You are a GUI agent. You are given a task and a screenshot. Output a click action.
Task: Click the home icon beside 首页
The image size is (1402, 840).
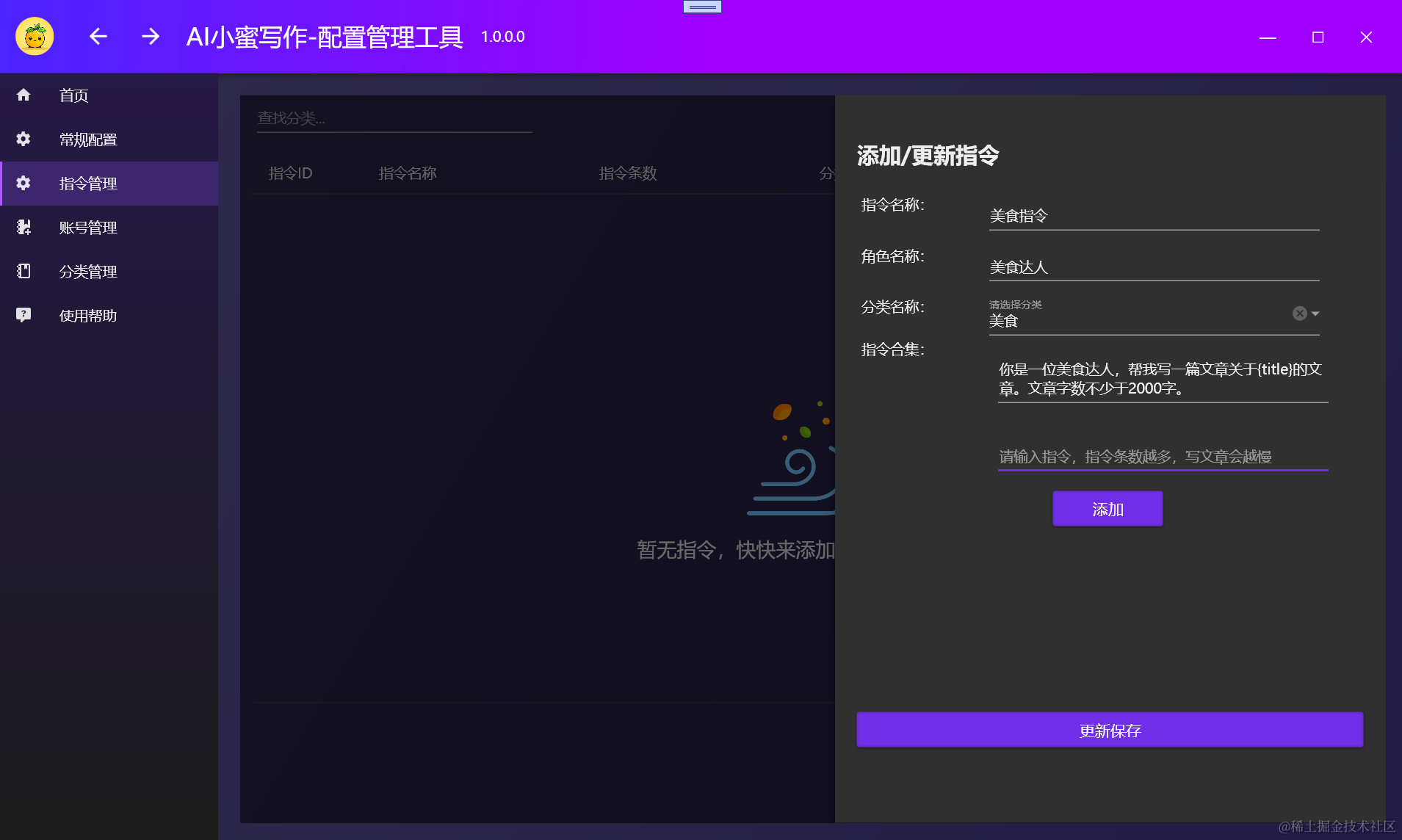click(x=24, y=95)
